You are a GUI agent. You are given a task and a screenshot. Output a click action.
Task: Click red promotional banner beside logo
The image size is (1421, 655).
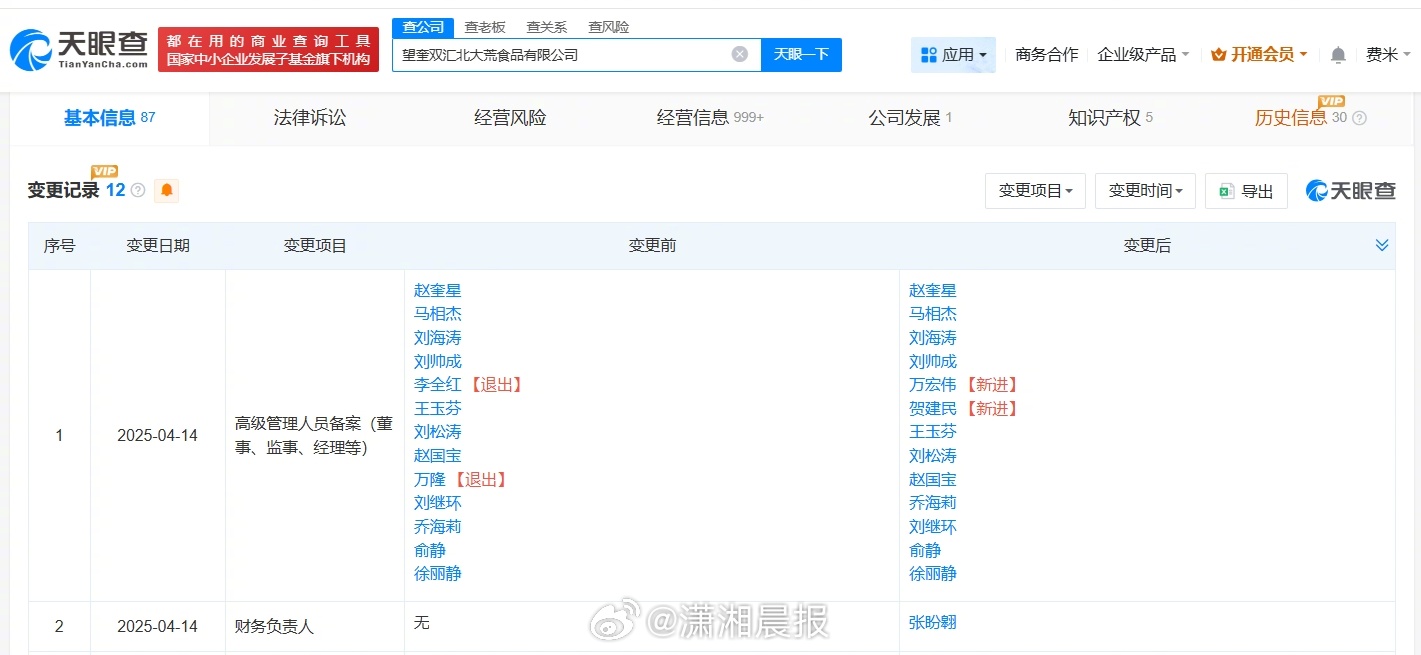click(268, 49)
